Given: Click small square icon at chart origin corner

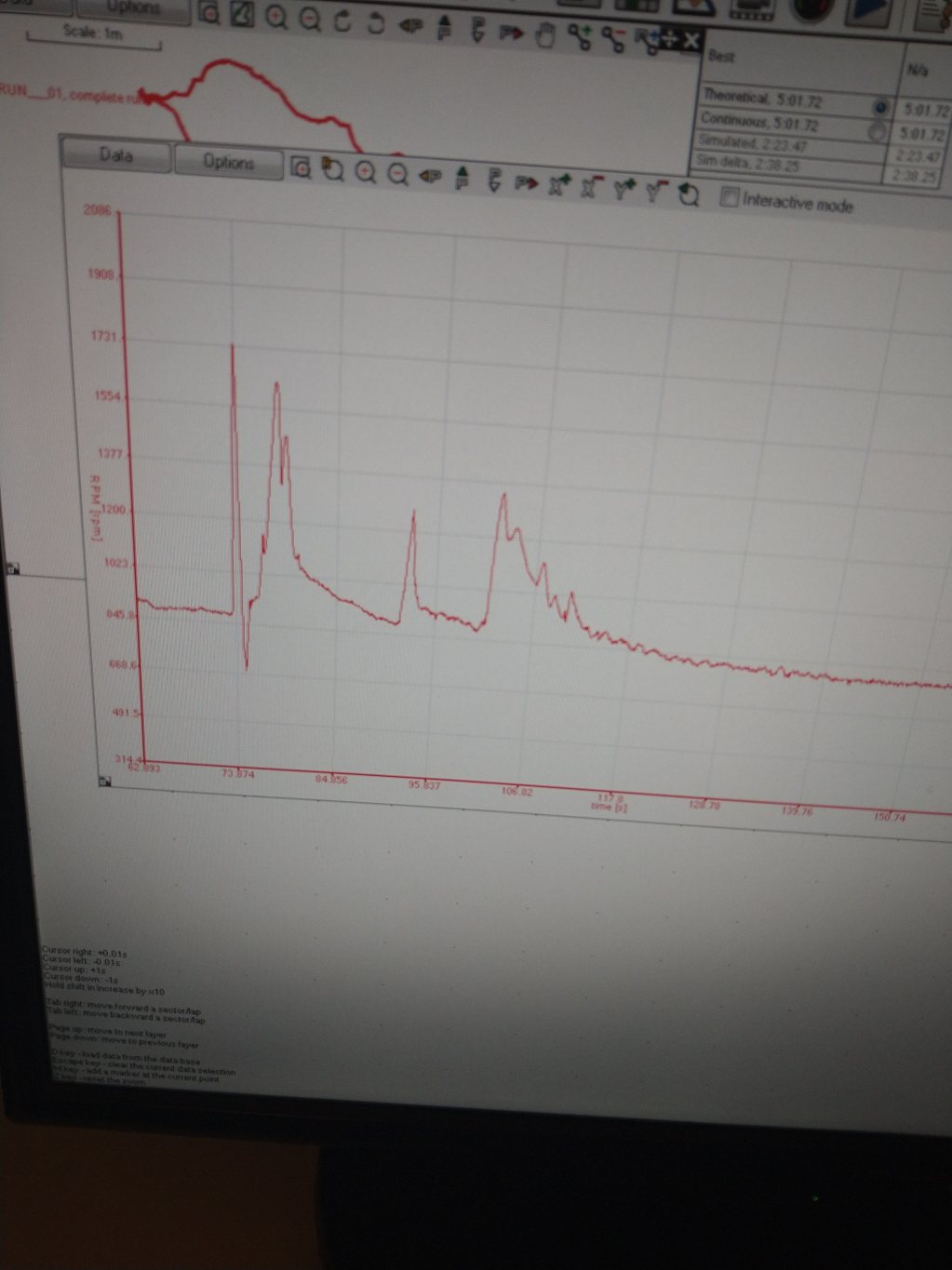Looking at the screenshot, I should (105, 782).
